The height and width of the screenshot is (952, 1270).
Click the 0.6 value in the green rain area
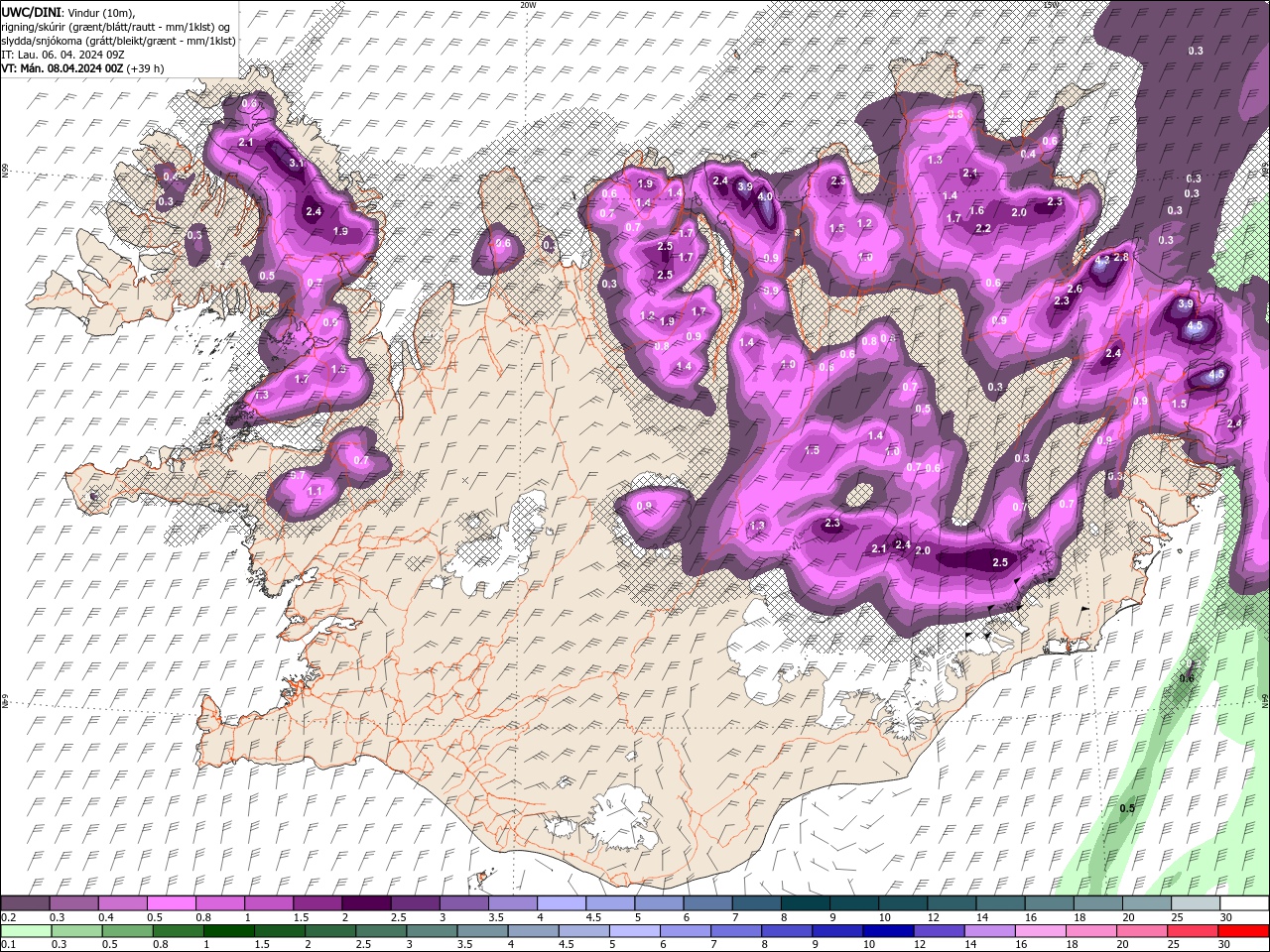pos(1187,678)
